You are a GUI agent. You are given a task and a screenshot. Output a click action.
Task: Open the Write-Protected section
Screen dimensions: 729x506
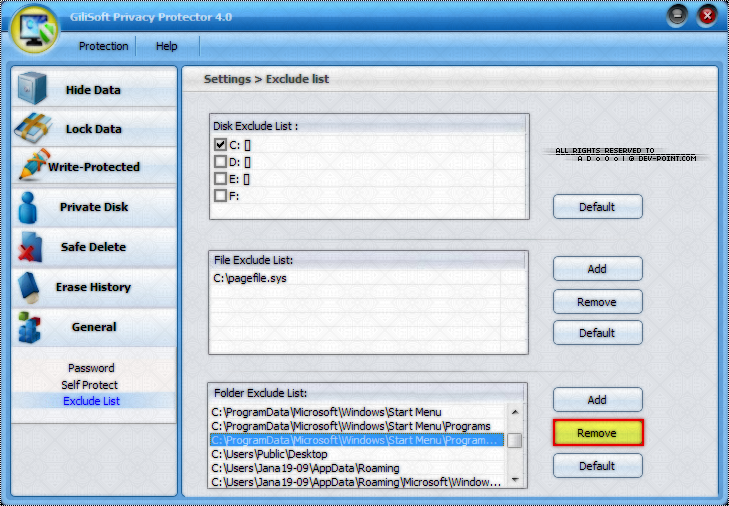[94, 166]
